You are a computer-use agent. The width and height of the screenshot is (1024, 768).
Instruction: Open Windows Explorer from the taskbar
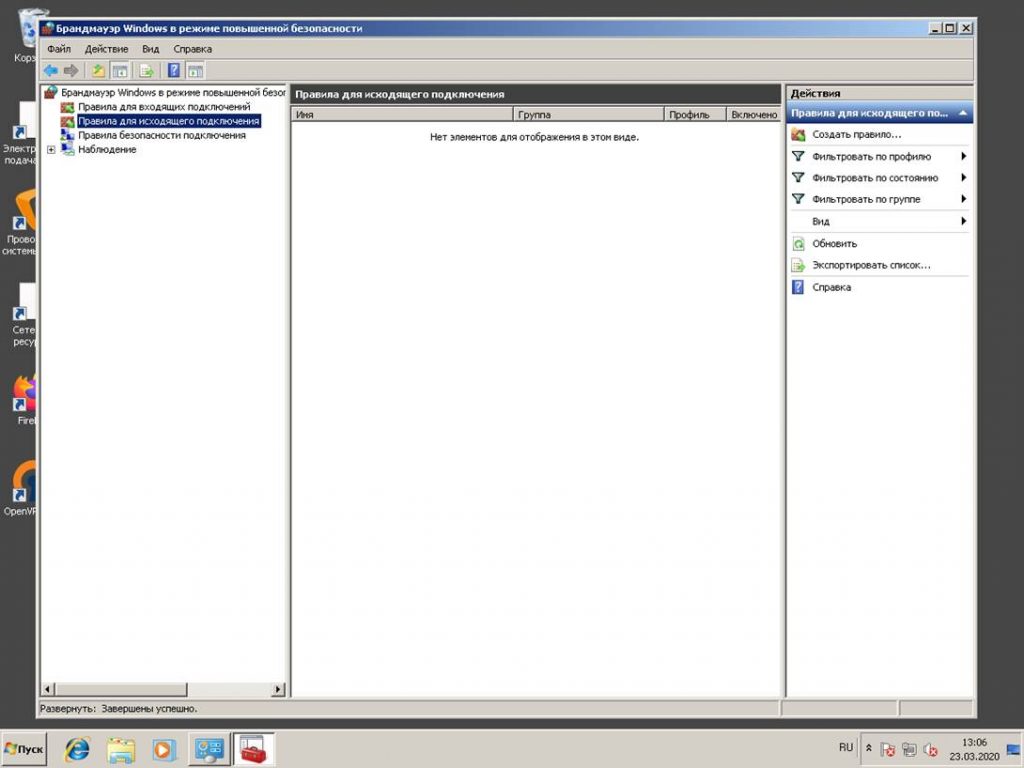(121, 749)
